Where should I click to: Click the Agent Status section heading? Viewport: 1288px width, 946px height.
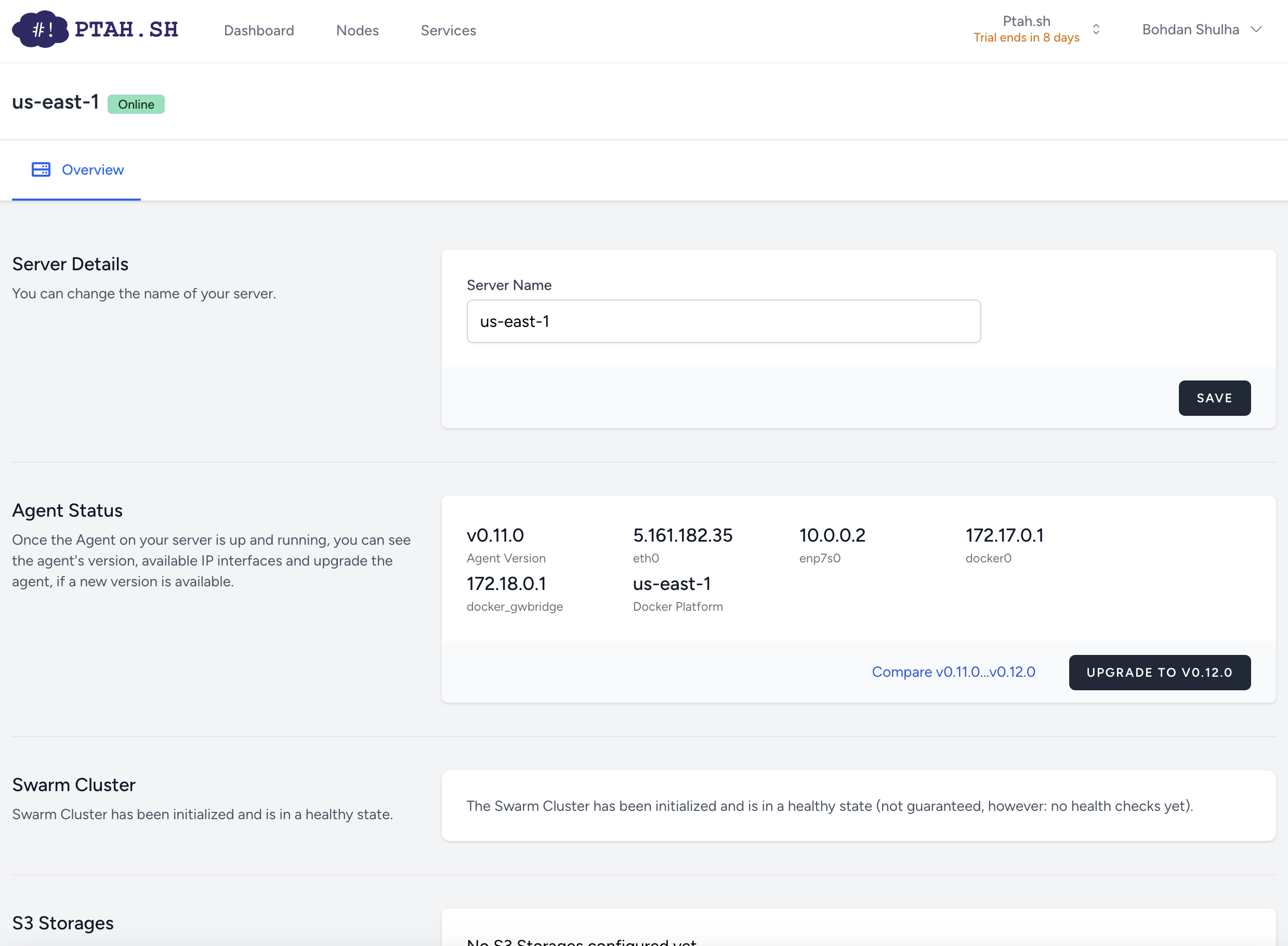pos(67,510)
